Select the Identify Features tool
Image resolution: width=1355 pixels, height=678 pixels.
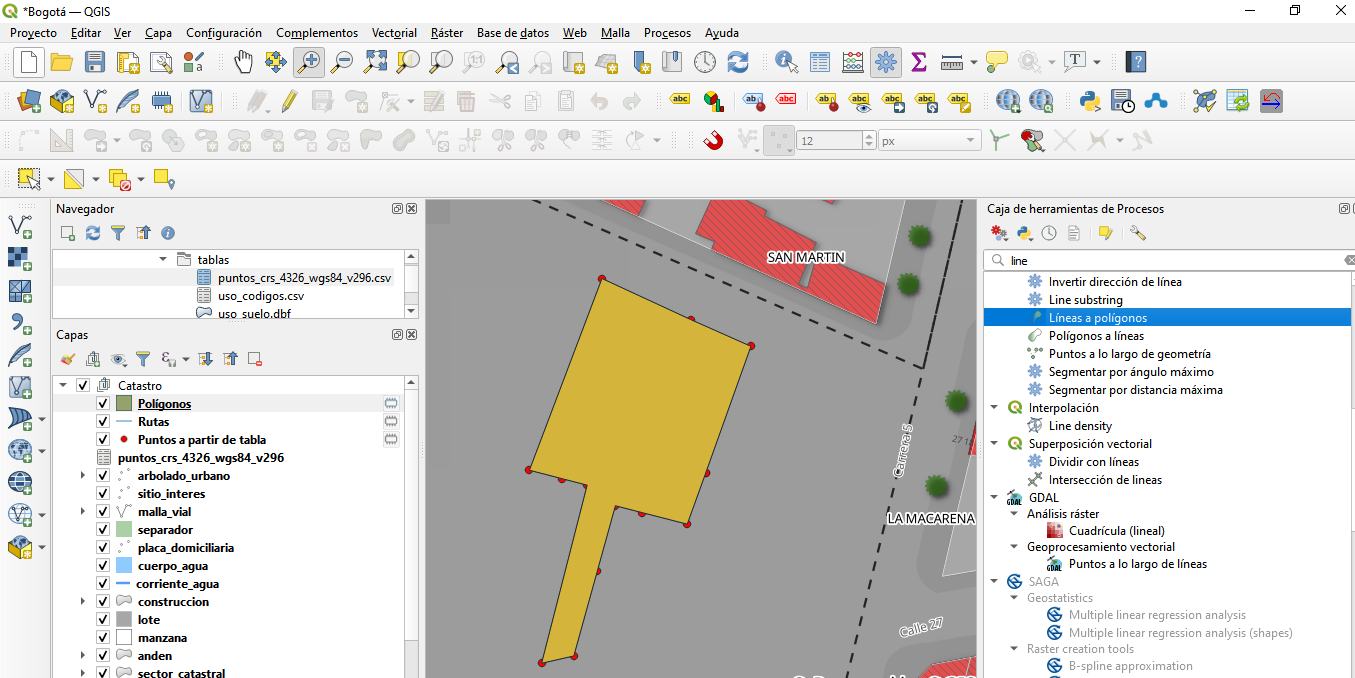(x=787, y=62)
